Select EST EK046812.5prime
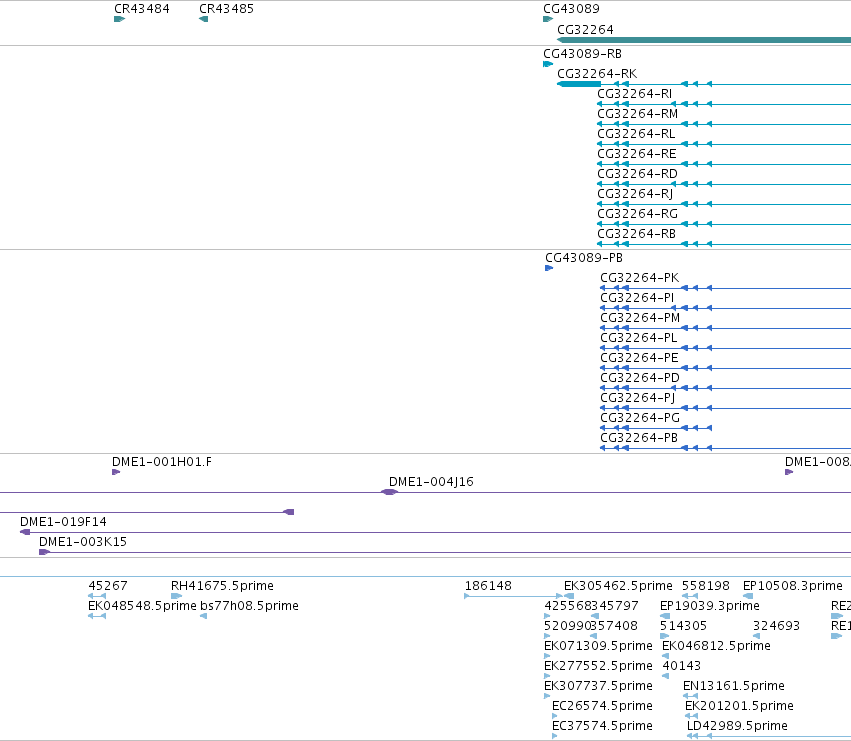Image resolution: width=851 pixels, height=741 pixels. click(x=716, y=647)
